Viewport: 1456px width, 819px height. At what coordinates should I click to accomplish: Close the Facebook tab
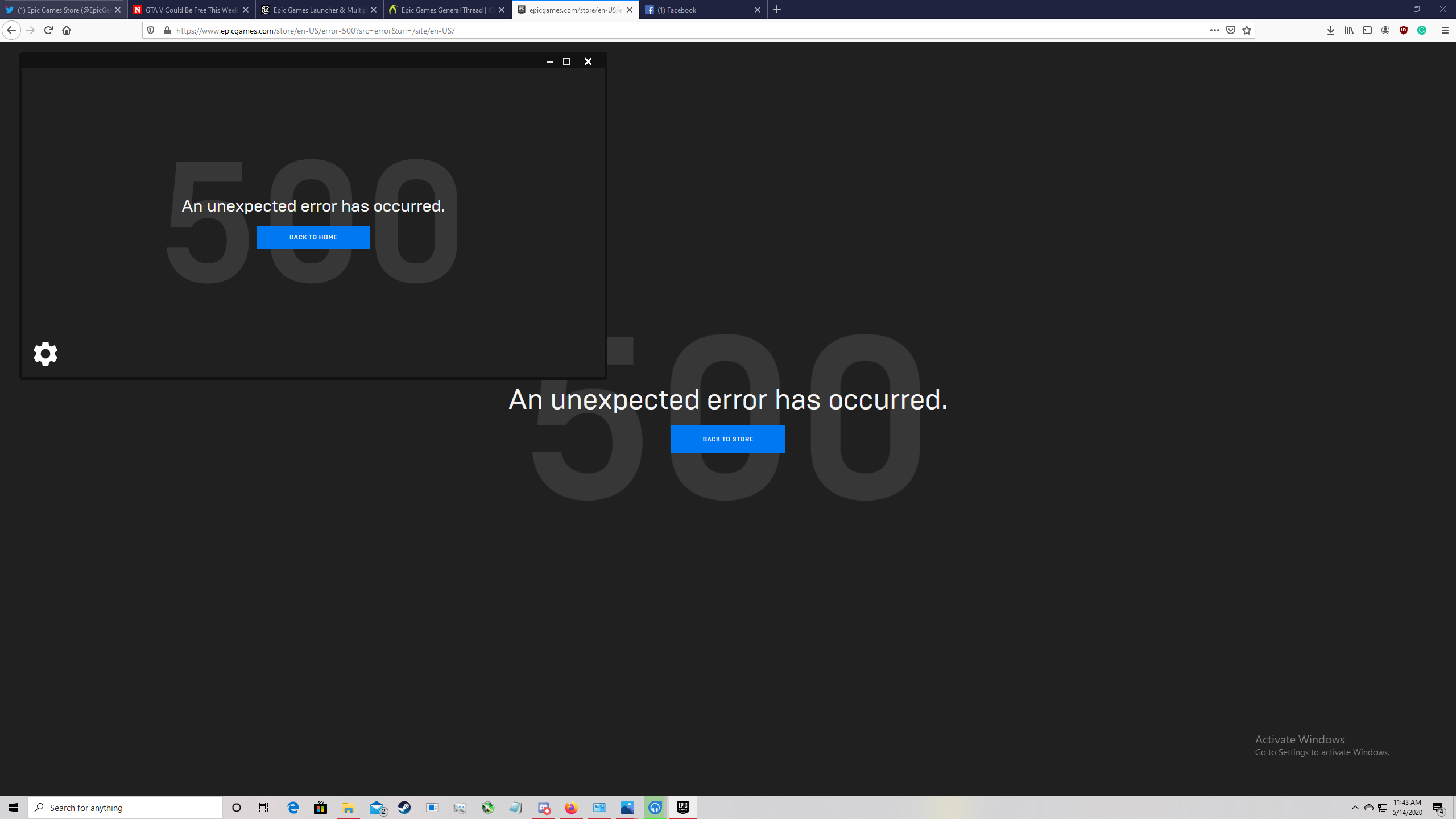758,10
